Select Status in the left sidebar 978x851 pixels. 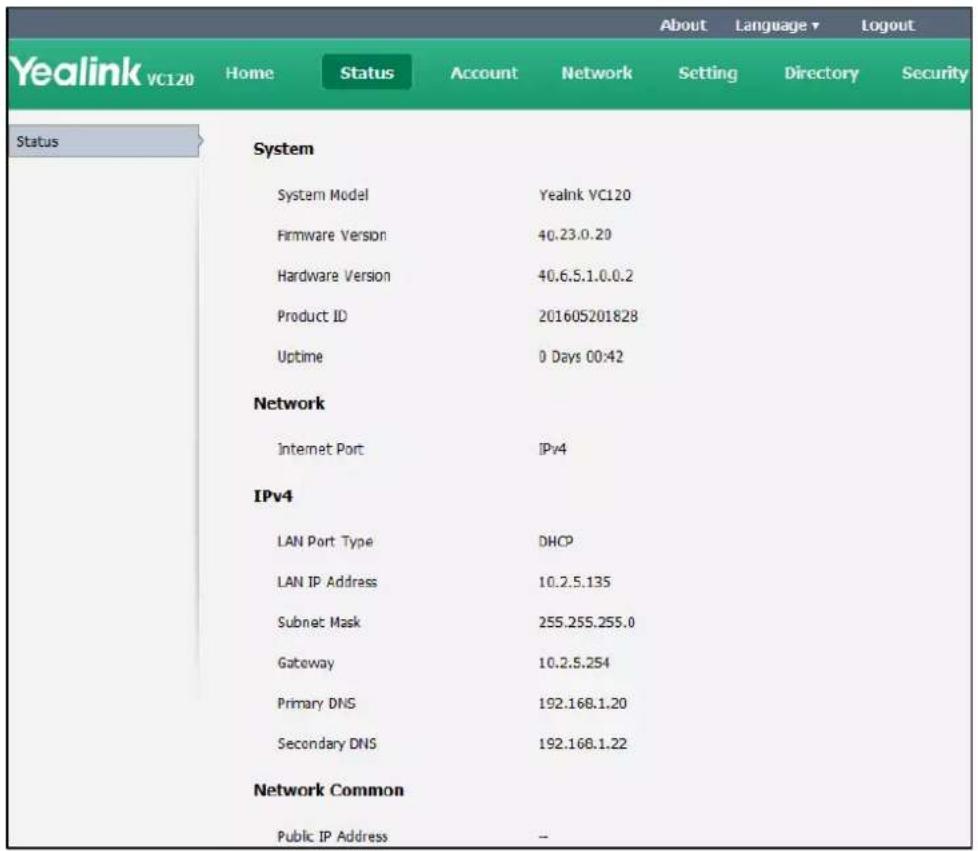point(104,142)
